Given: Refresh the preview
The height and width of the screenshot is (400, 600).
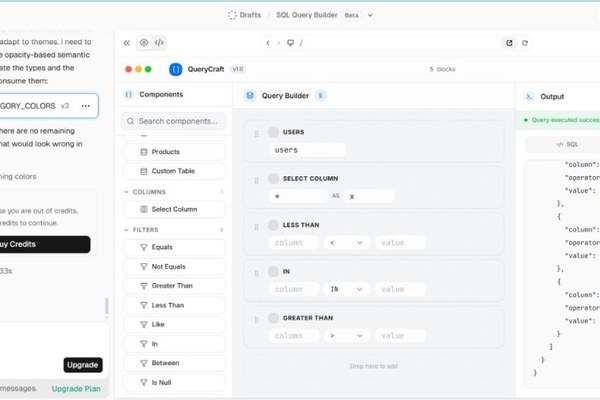Looking at the screenshot, I should click(525, 43).
